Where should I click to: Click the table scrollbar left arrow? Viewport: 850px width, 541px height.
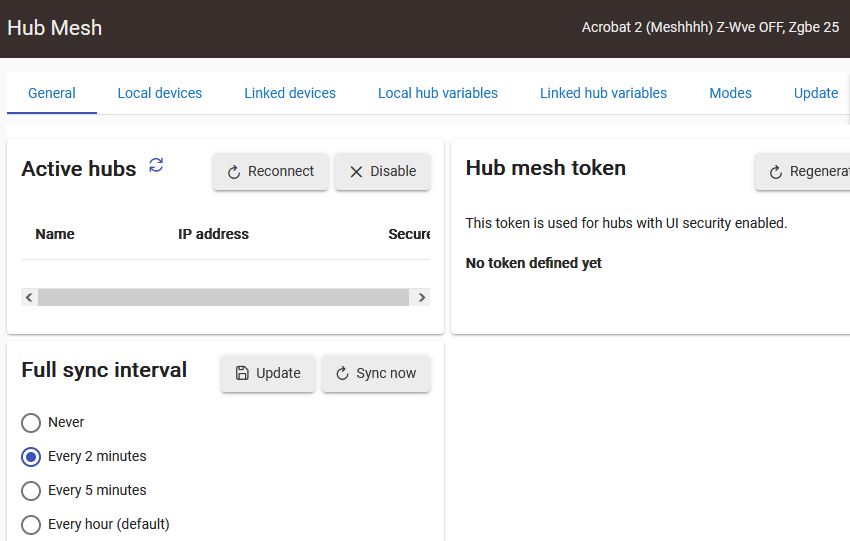click(x=29, y=297)
